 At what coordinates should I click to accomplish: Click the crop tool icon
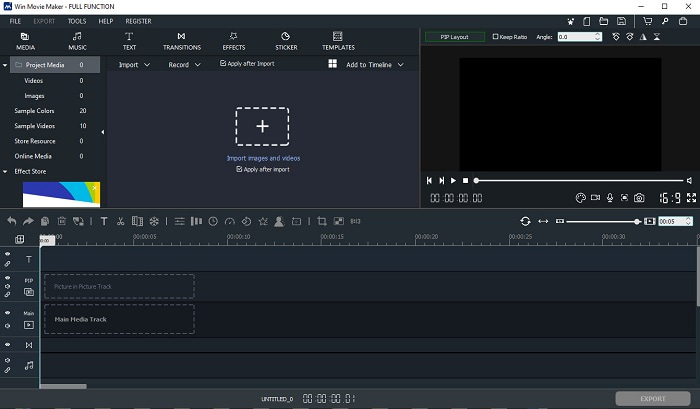pos(322,221)
